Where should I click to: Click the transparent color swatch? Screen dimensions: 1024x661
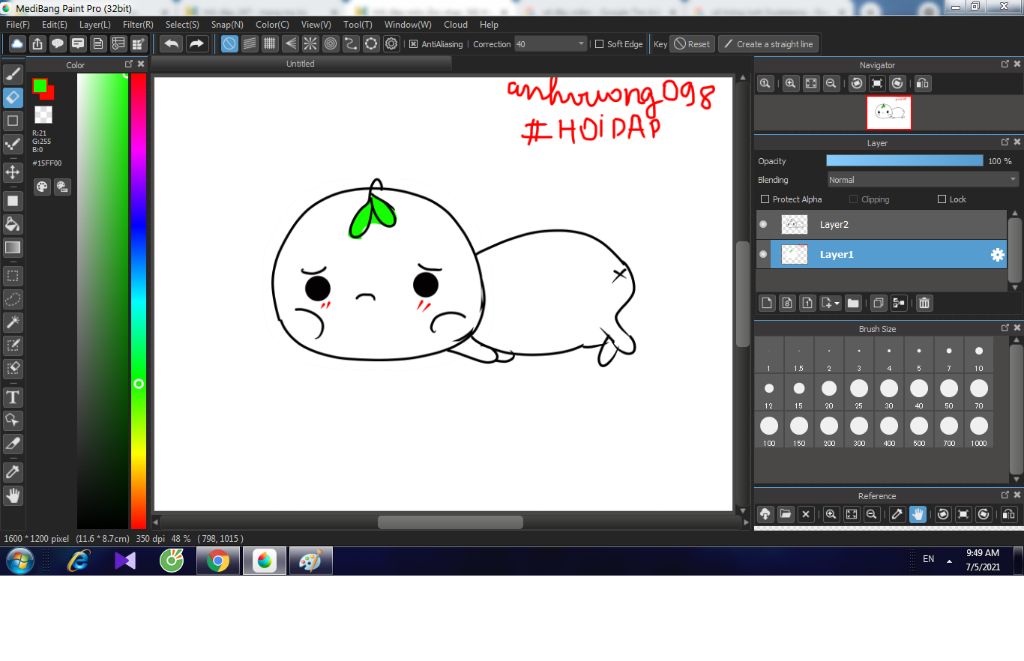[x=43, y=115]
